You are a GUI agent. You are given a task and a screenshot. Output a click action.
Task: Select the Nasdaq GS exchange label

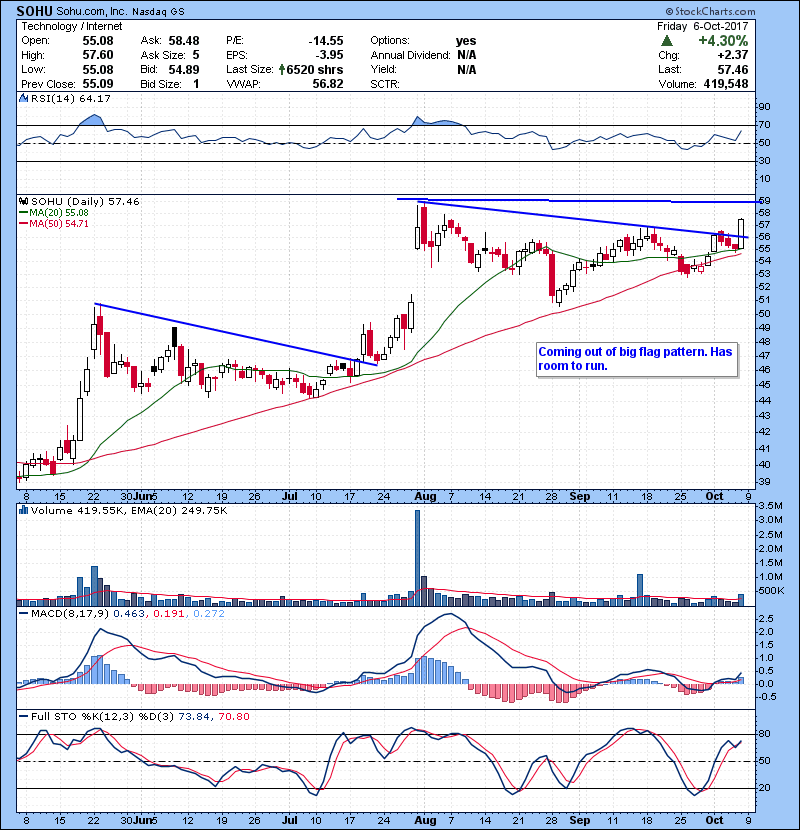[158, 12]
